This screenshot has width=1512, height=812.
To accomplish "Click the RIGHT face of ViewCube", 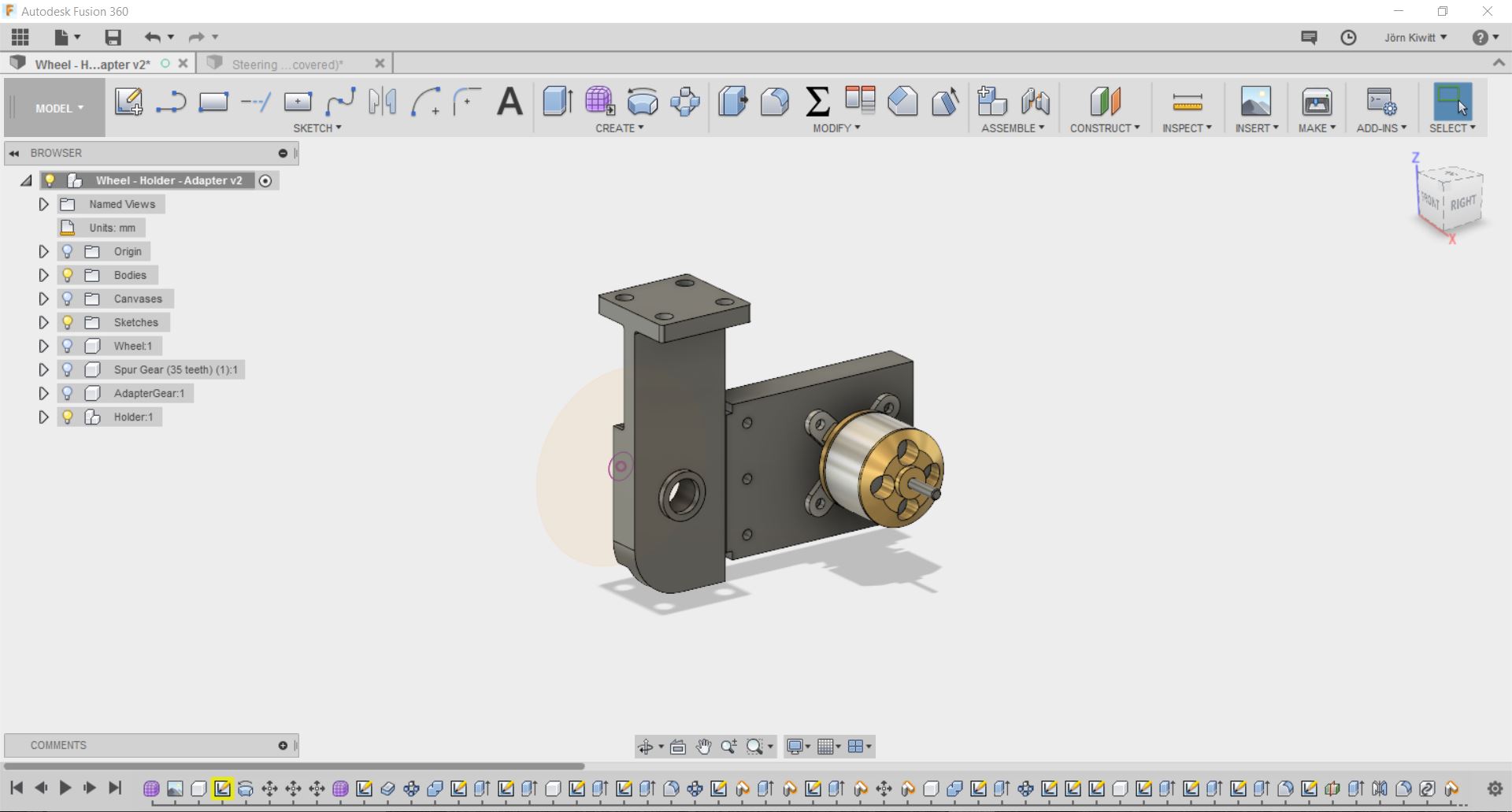I will point(1463,202).
